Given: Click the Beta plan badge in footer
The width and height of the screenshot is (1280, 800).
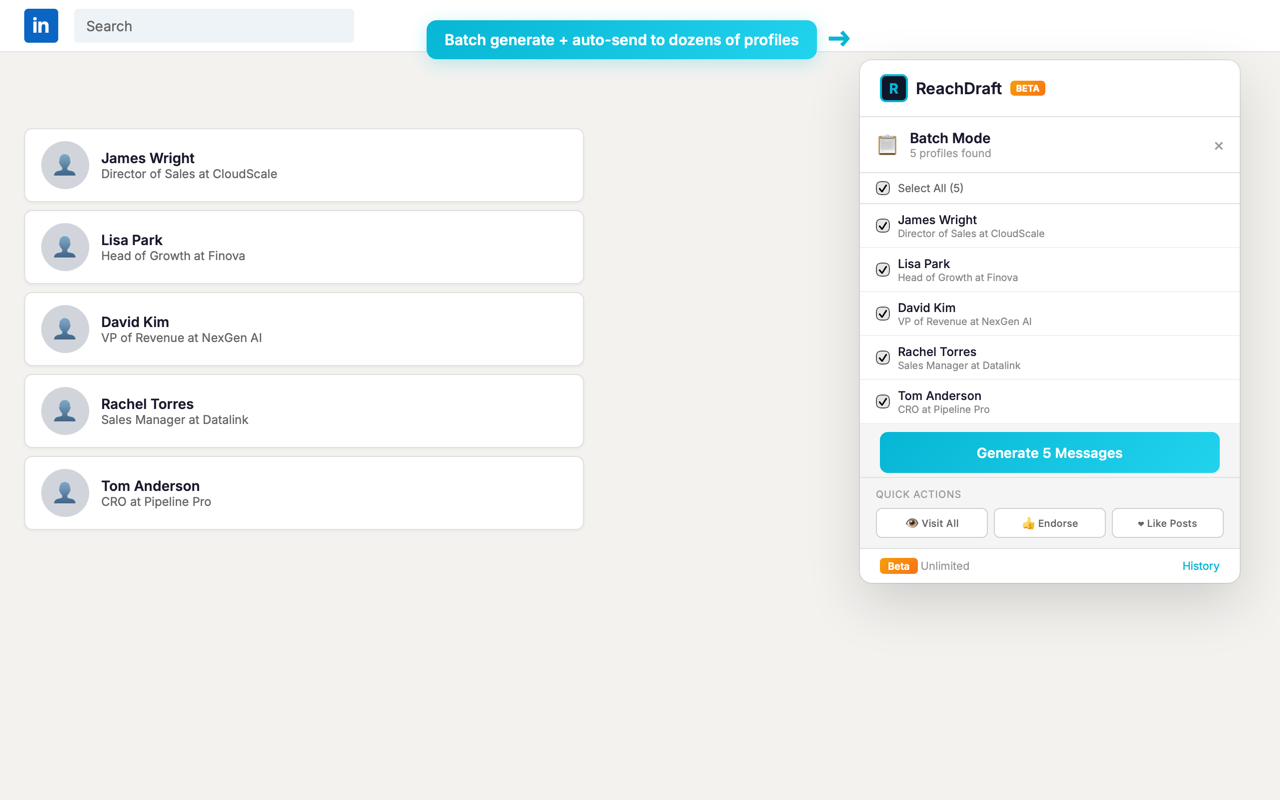Looking at the screenshot, I should [x=898, y=566].
